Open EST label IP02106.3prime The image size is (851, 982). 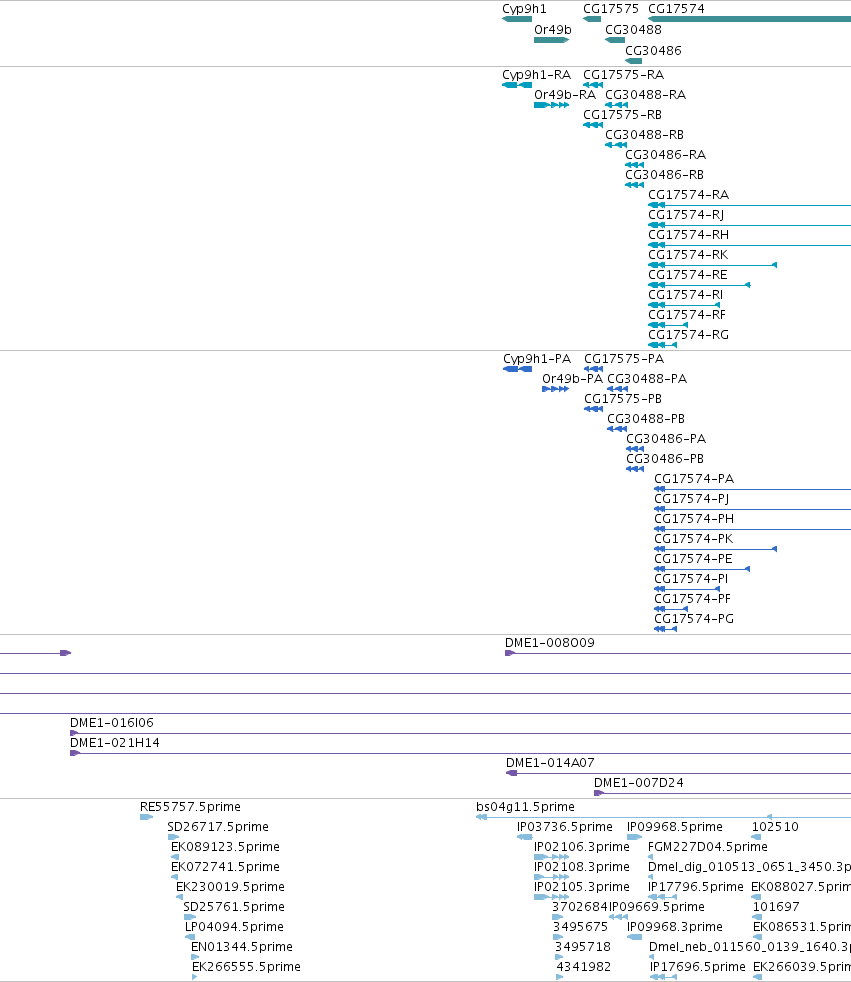click(x=582, y=847)
